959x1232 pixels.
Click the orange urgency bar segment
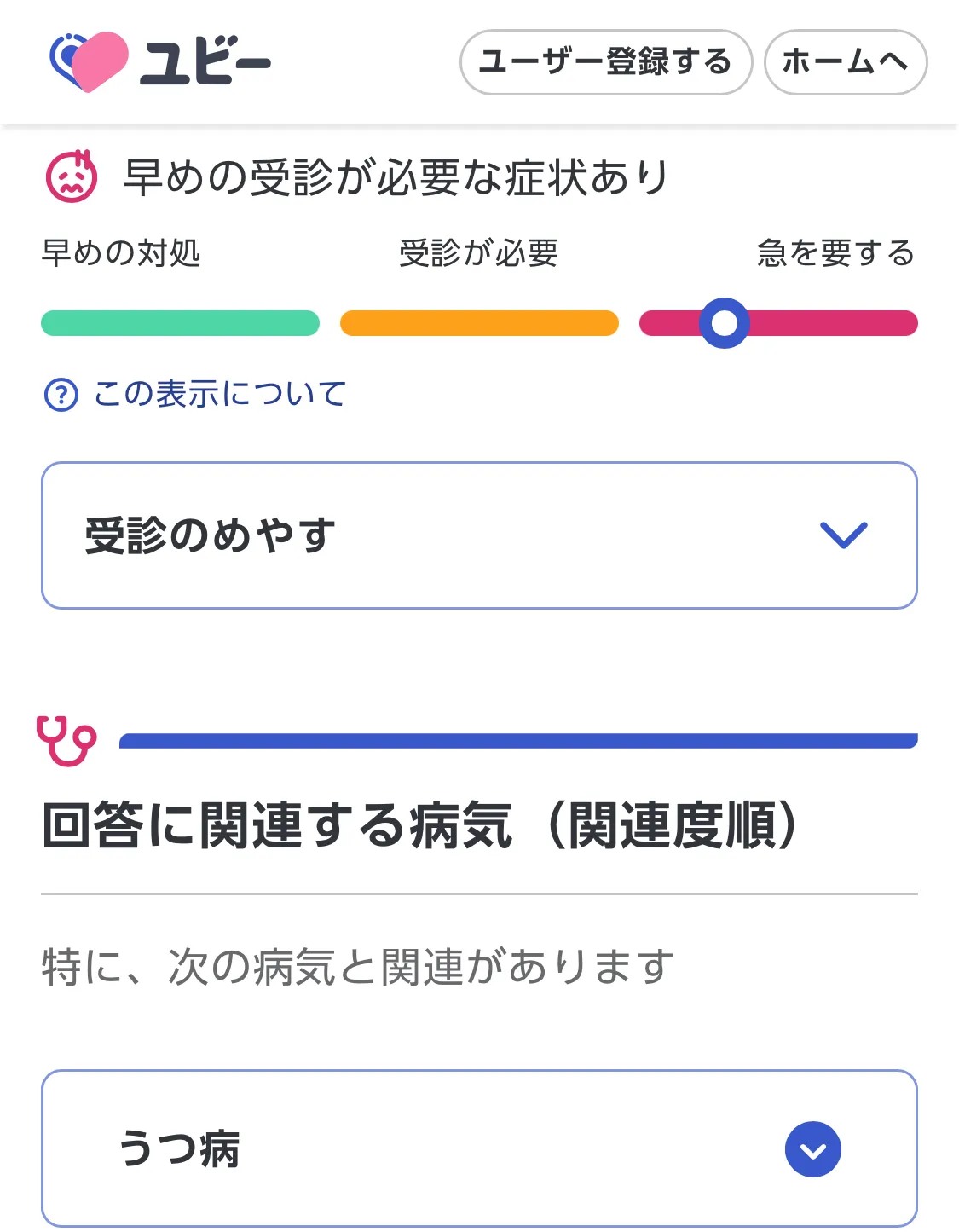[x=479, y=323]
